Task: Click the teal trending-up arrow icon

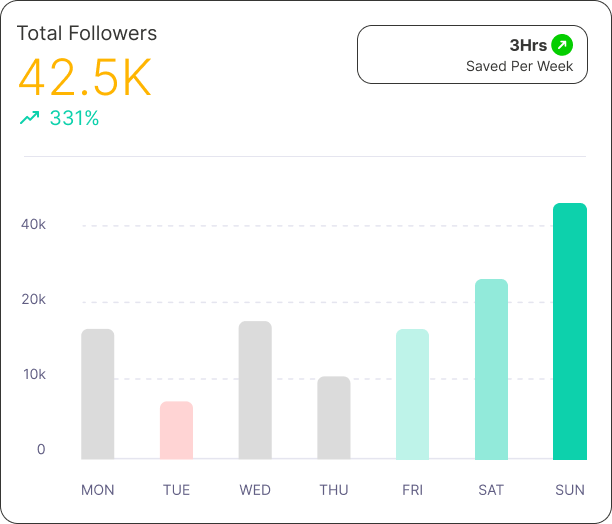Action: pos(29,118)
